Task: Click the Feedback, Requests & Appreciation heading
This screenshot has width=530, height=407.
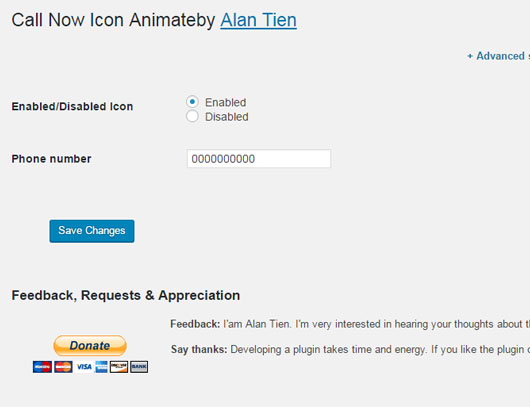Action: pyautogui.click(x=126, y=295)
